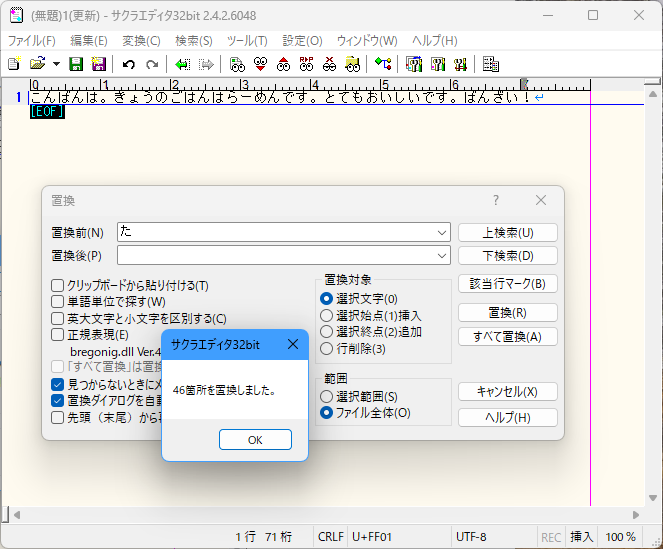
Task: Open file with folder icon
Action: (x=38, y=64)
